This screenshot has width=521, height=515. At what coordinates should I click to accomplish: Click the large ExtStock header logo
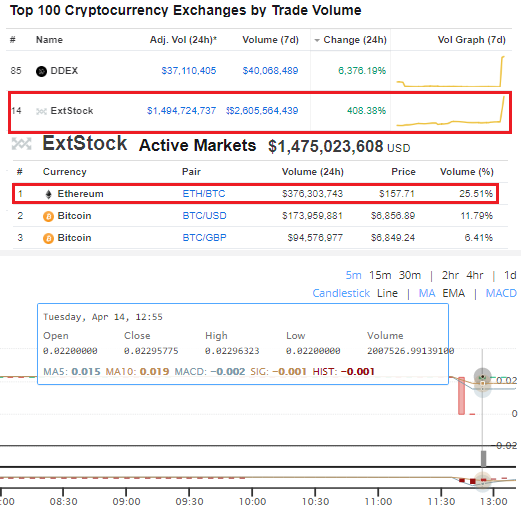click(x=22, y=144)
